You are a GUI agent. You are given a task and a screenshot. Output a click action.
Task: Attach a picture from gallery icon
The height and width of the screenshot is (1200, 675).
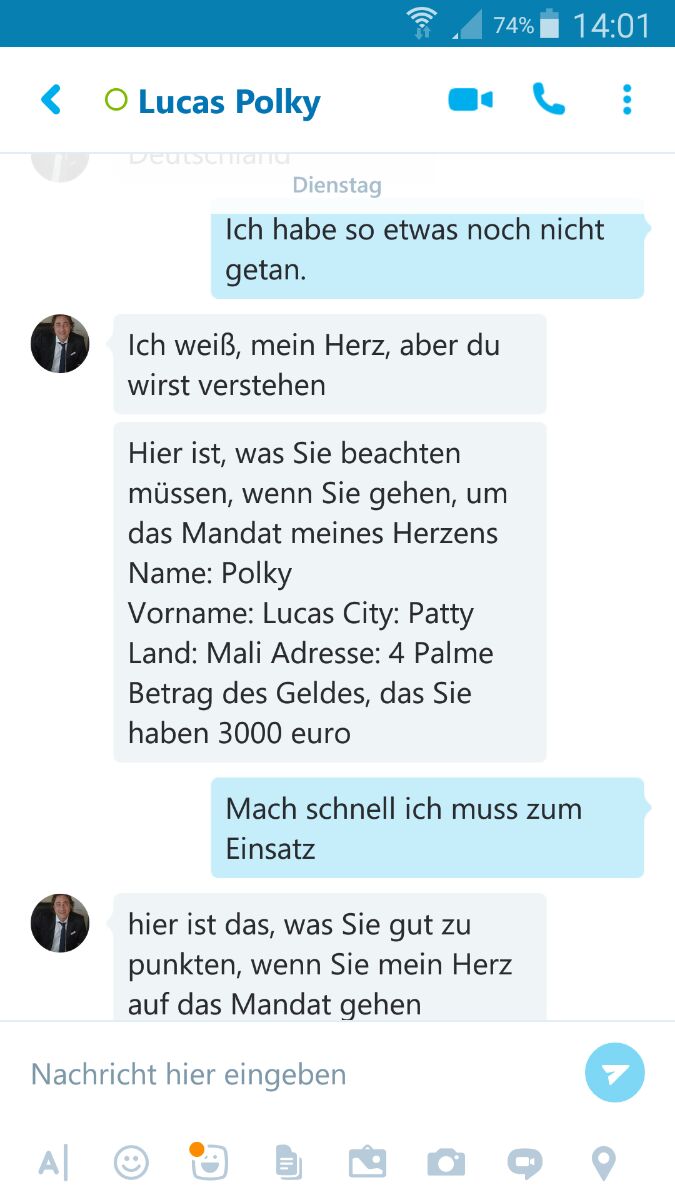[367, 1162]
